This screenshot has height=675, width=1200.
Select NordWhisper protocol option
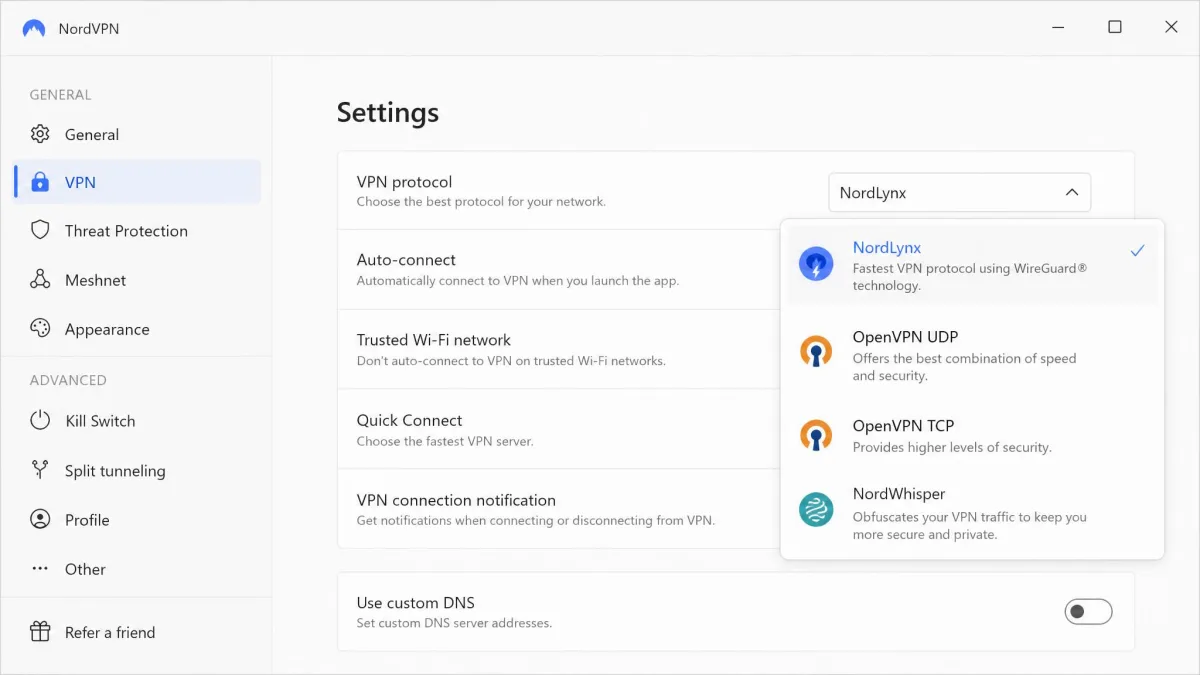(972, 513)
